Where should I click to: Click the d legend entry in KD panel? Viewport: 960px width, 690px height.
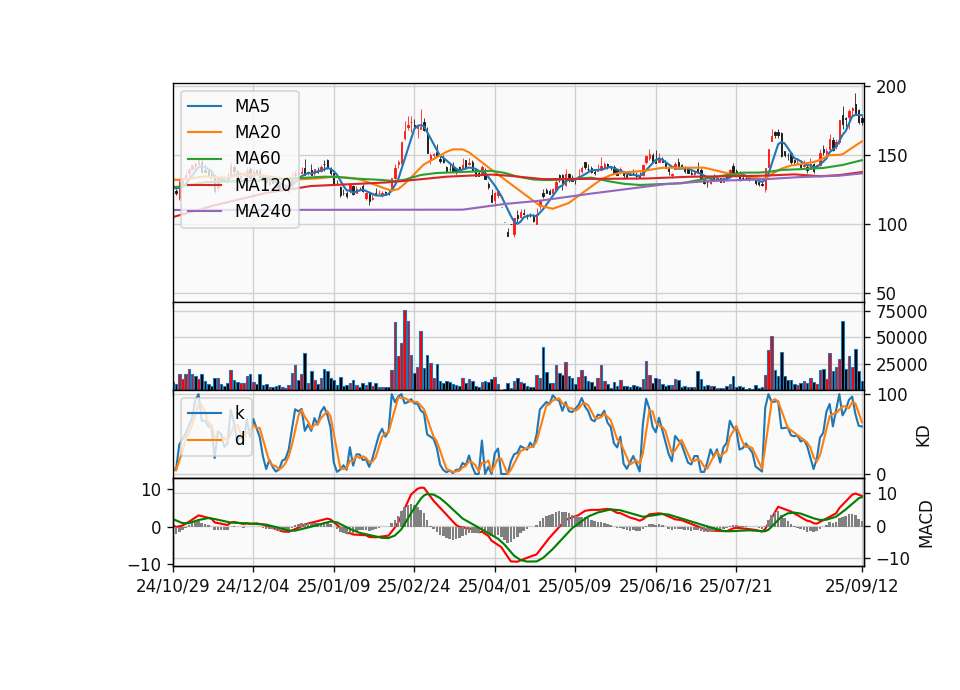[239, 439]
